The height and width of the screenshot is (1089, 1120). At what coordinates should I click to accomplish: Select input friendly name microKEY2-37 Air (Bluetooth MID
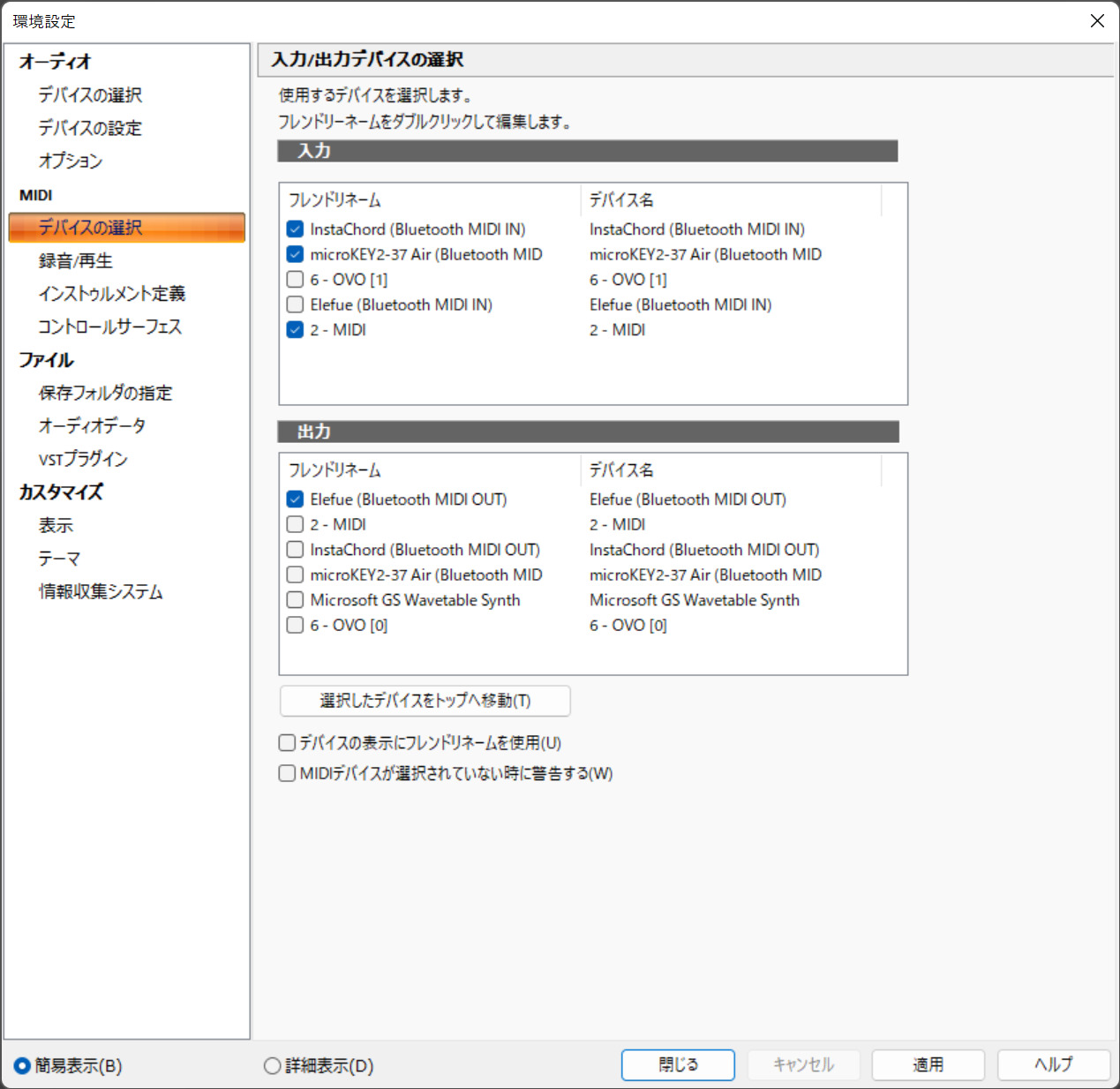click(x=426, y=254)
